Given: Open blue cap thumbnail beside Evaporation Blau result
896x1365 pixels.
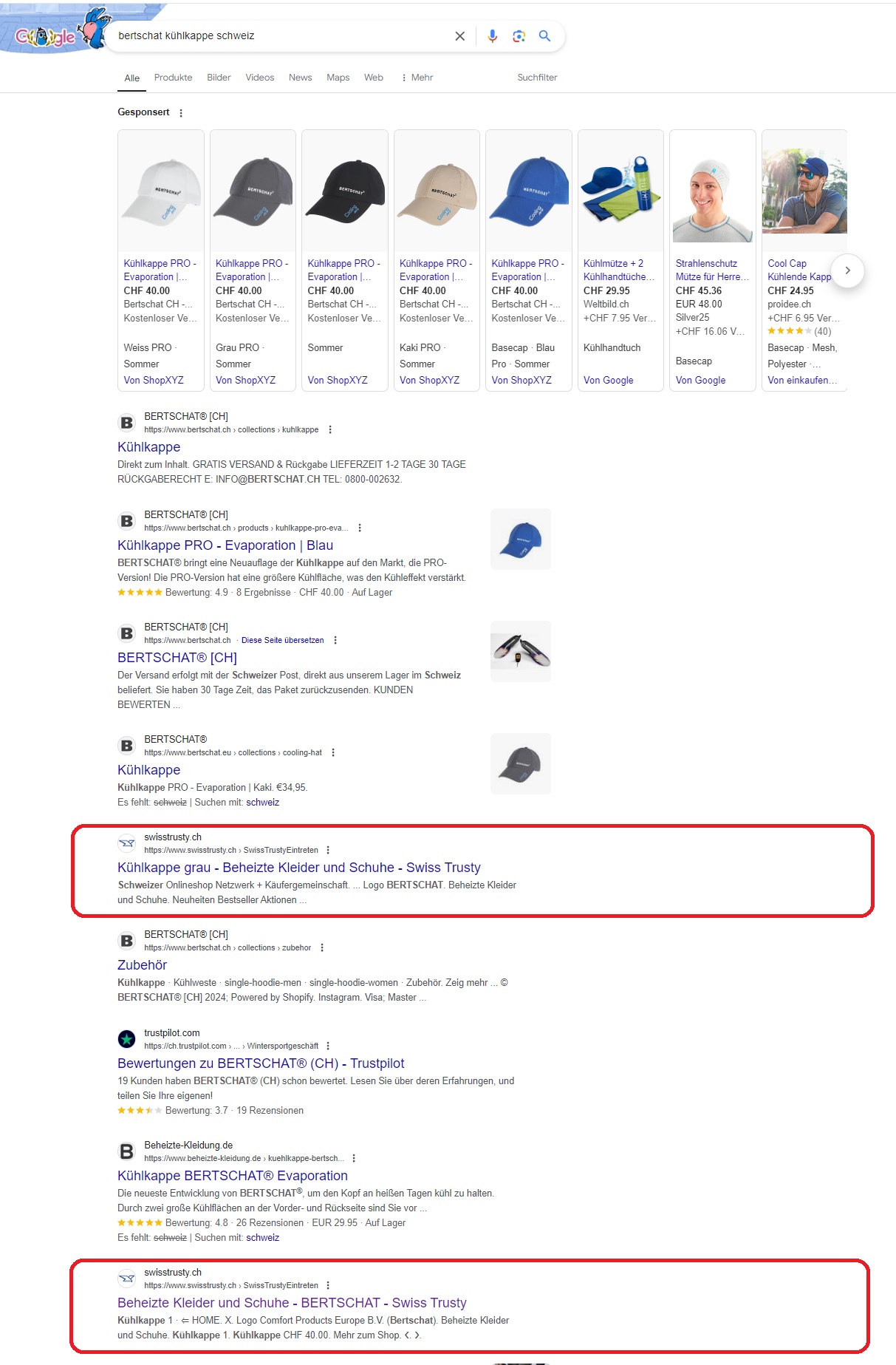Looking at the screenshot, I should pos(521,539).
